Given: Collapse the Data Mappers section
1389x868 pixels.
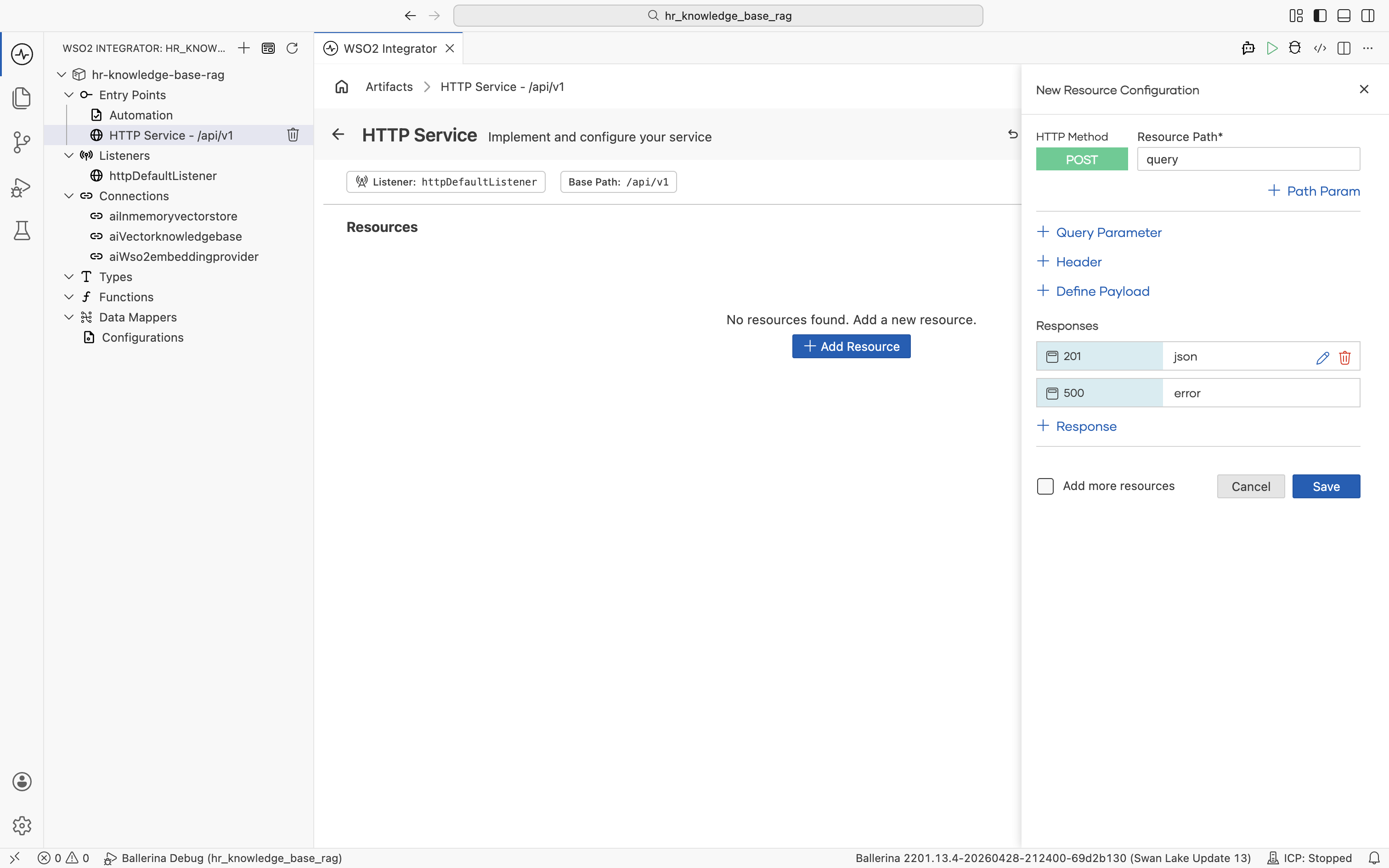Looking at the screenshot, I should tap(69, 317).
